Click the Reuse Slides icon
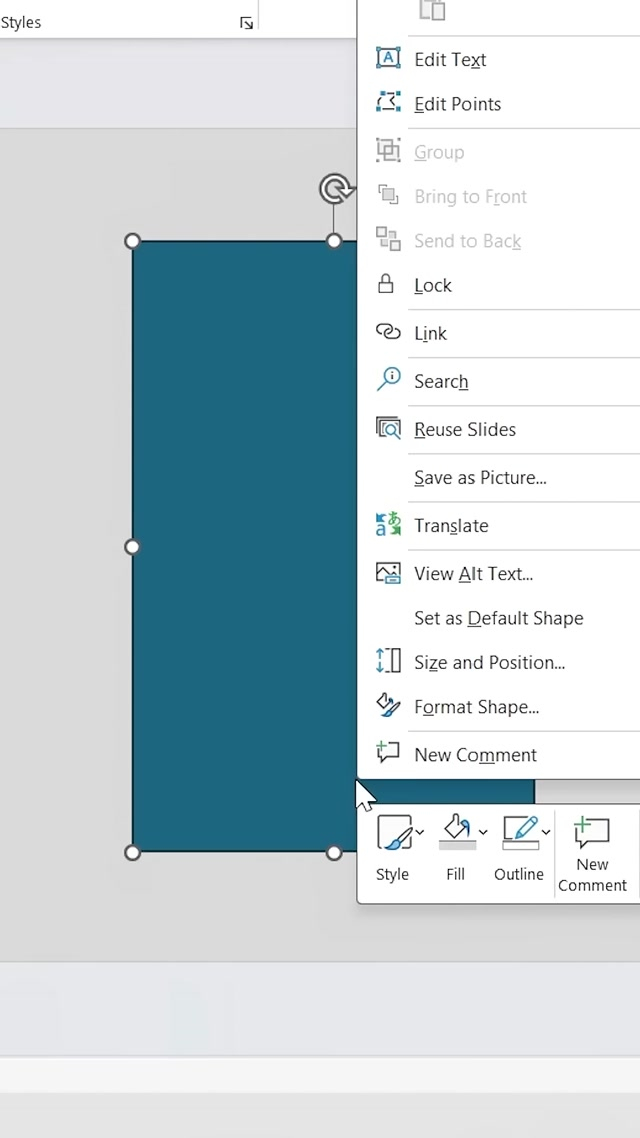This screenshot has width=640, height=1138. (387, 429)
